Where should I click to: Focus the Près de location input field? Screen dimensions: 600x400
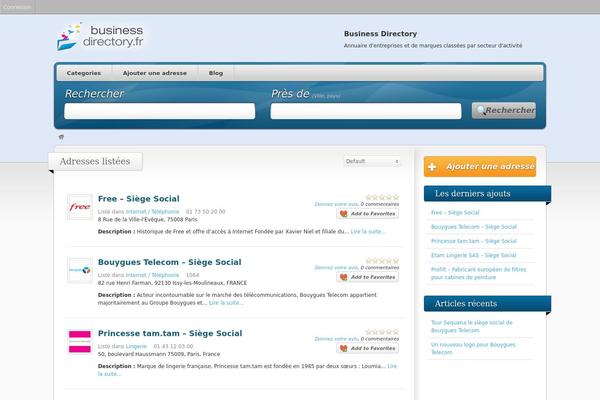point(366,111)
